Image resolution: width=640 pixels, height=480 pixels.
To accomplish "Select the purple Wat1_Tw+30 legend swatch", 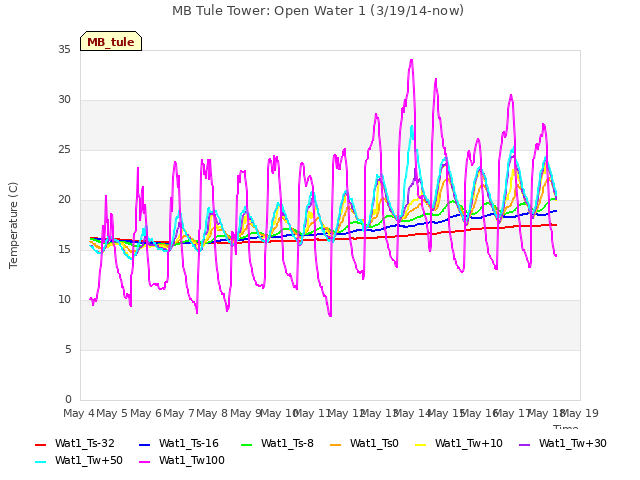I will point(524,444).
